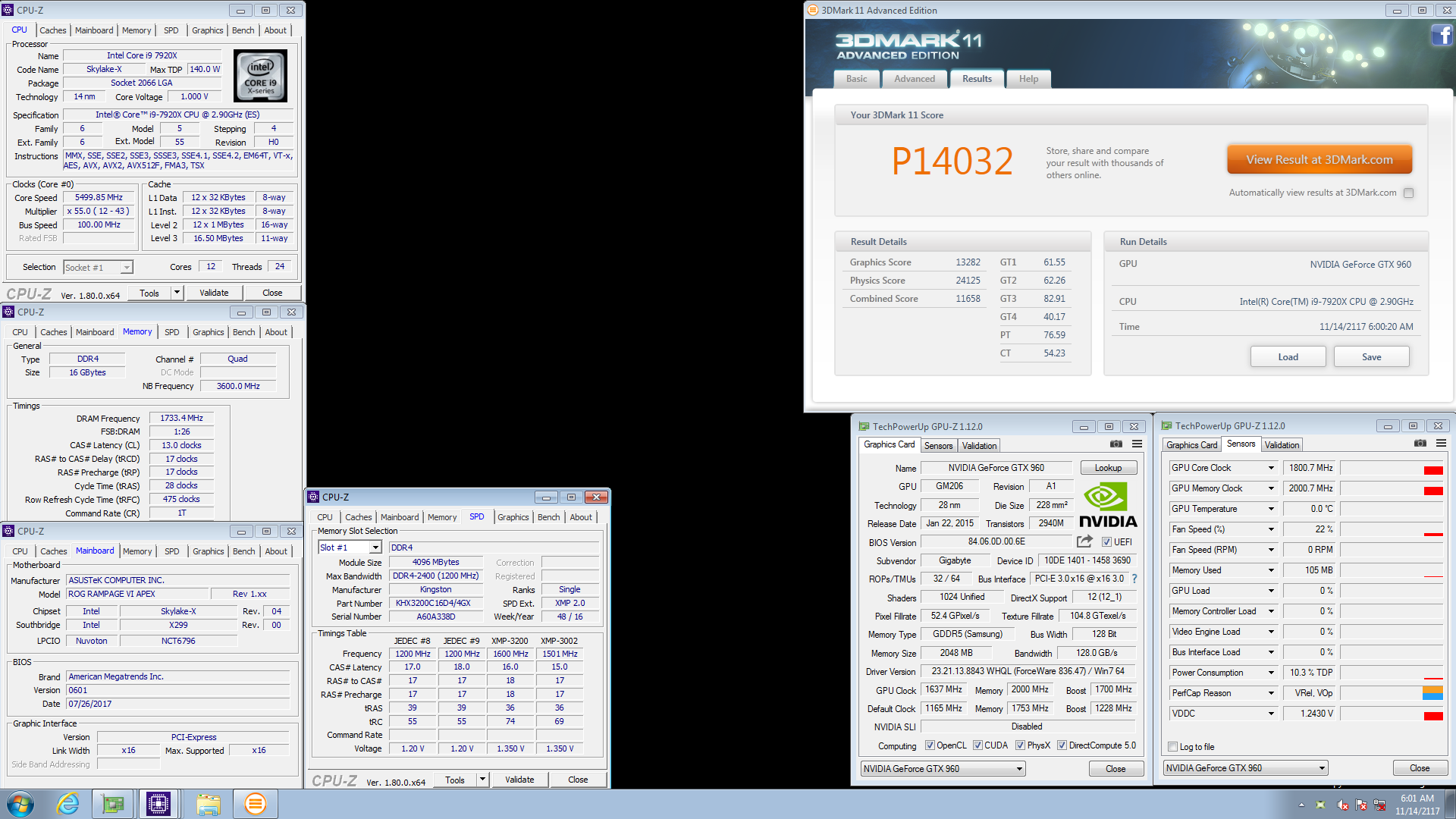The height and width of the screenshot is (819, 1456).
Task: Open GPU selection dropdown in GPU-Z Sensors window
Action: click(1246, 768)
